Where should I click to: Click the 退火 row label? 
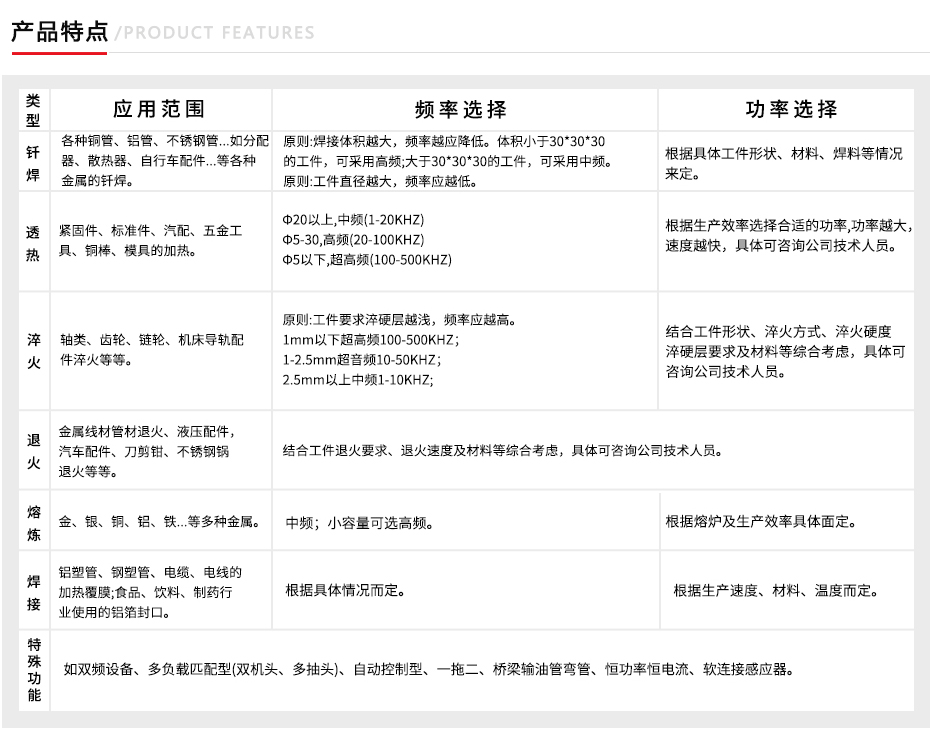(x=33, y=449)
